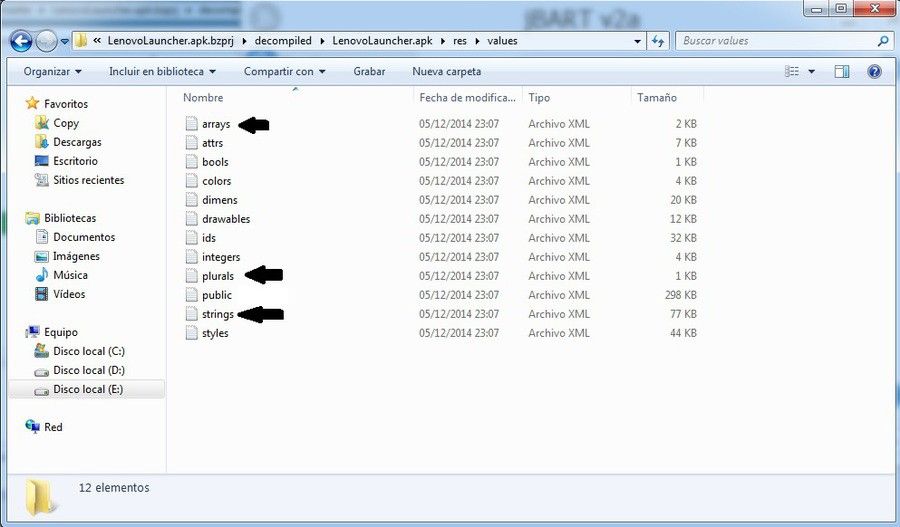Image resolution: width=900 pixels, height=527 pixels.
Task: Open the Vídeos library
Action: [x=69, y=294]
